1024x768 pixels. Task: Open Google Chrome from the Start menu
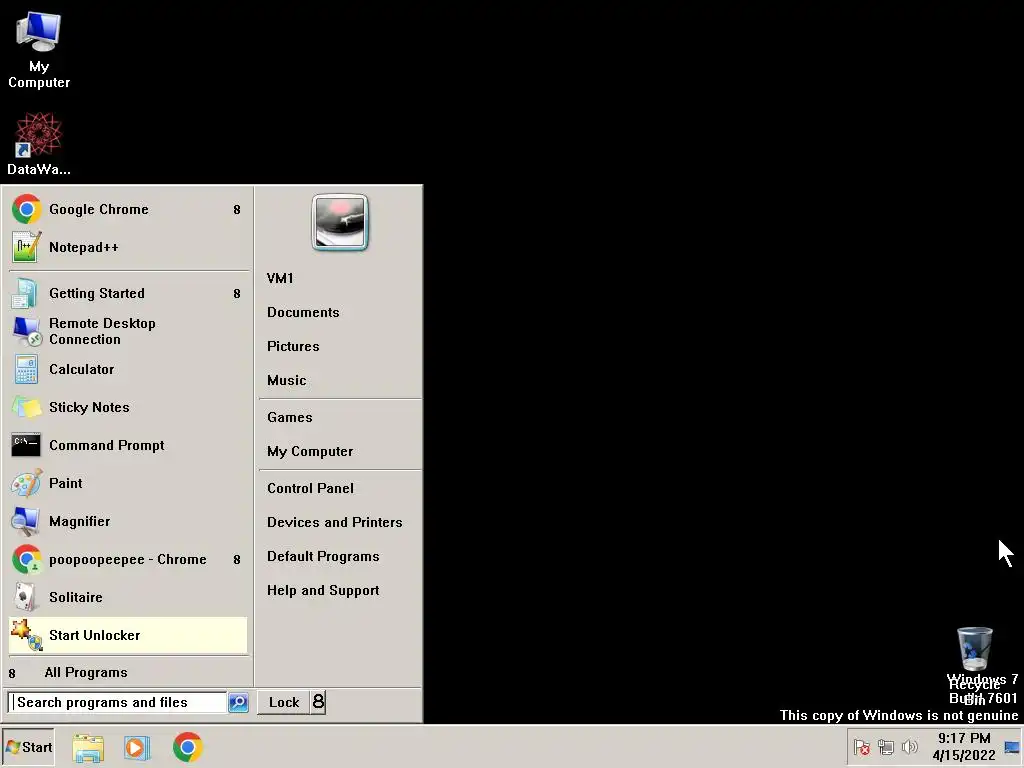tap(128, 210)
